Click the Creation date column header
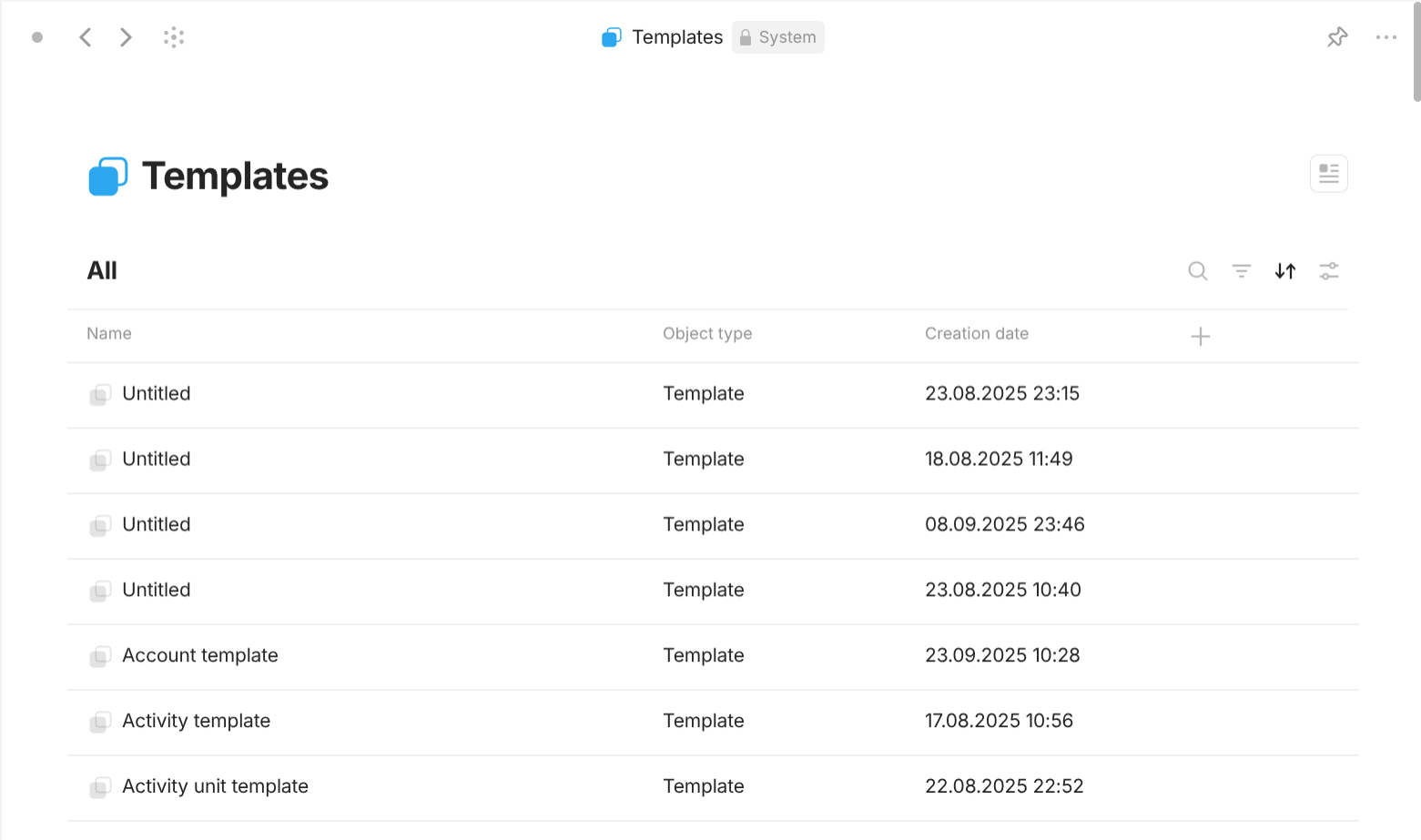Screen dimensions: 1421x840 coord(976,334)
